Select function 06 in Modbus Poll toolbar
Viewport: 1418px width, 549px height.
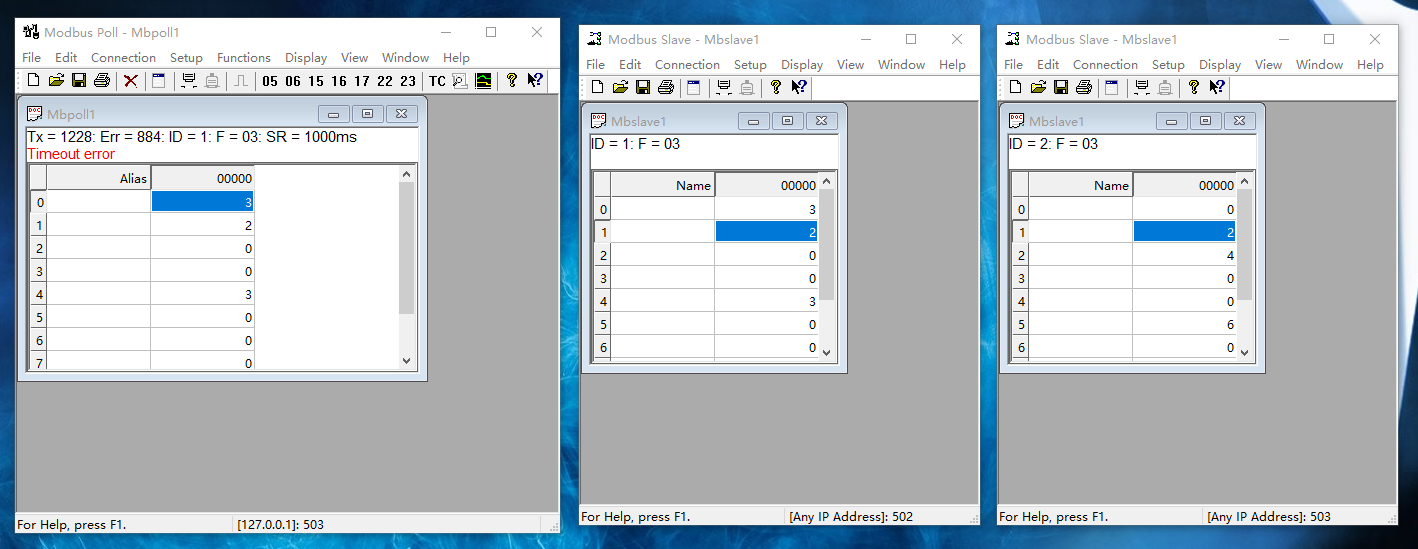(292, 81)
